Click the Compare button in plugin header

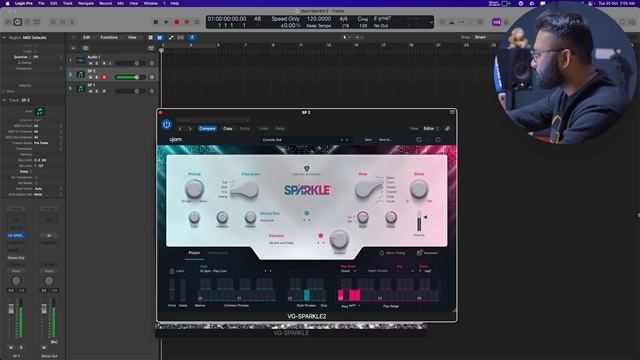click(207, 129)
